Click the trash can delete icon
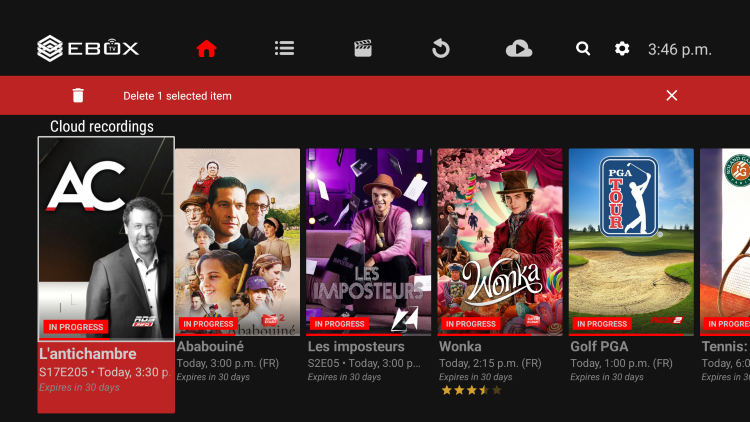 [x=78, y=96]
